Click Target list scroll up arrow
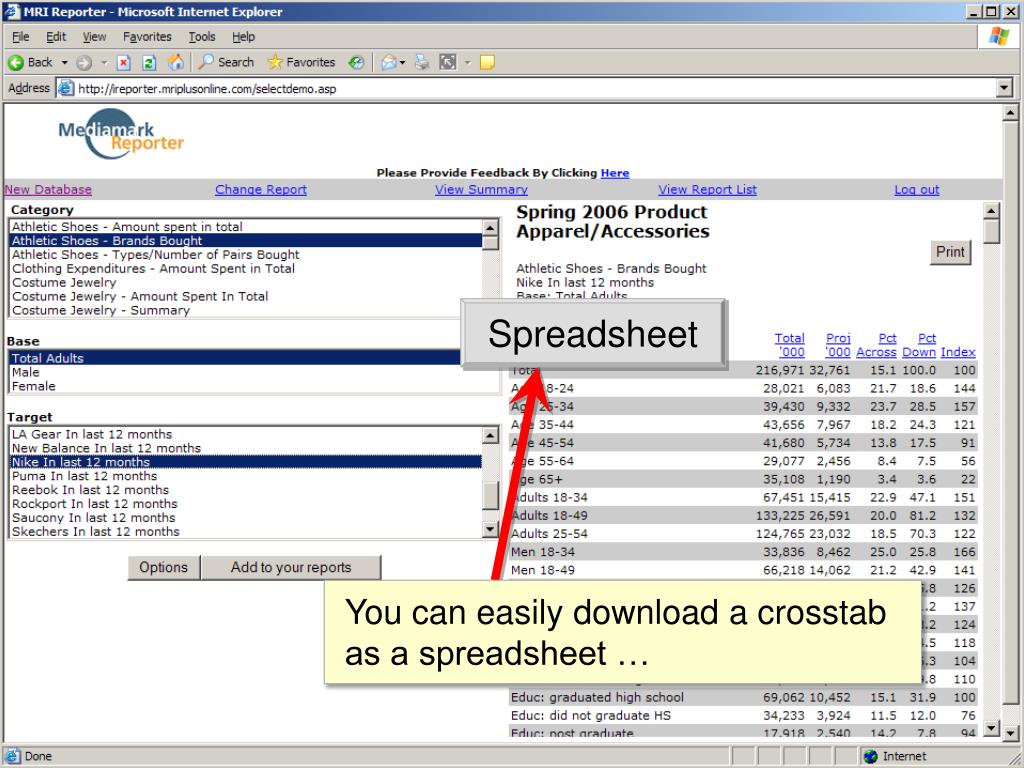Screen dimensions: 1024x768 (x=490, y=435)
